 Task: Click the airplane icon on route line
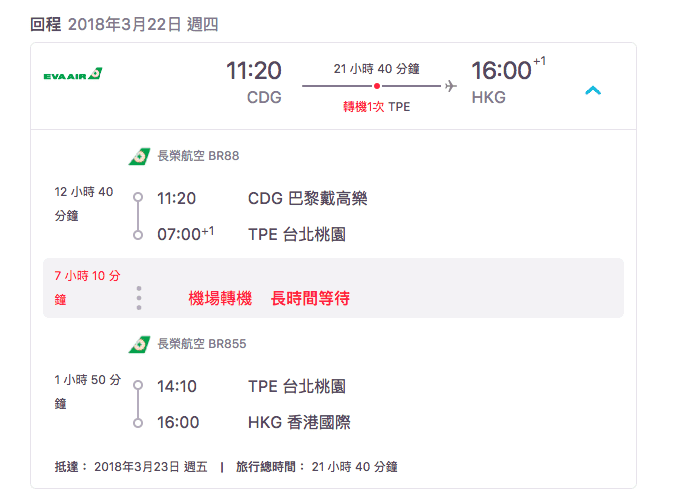pos(451,86)
